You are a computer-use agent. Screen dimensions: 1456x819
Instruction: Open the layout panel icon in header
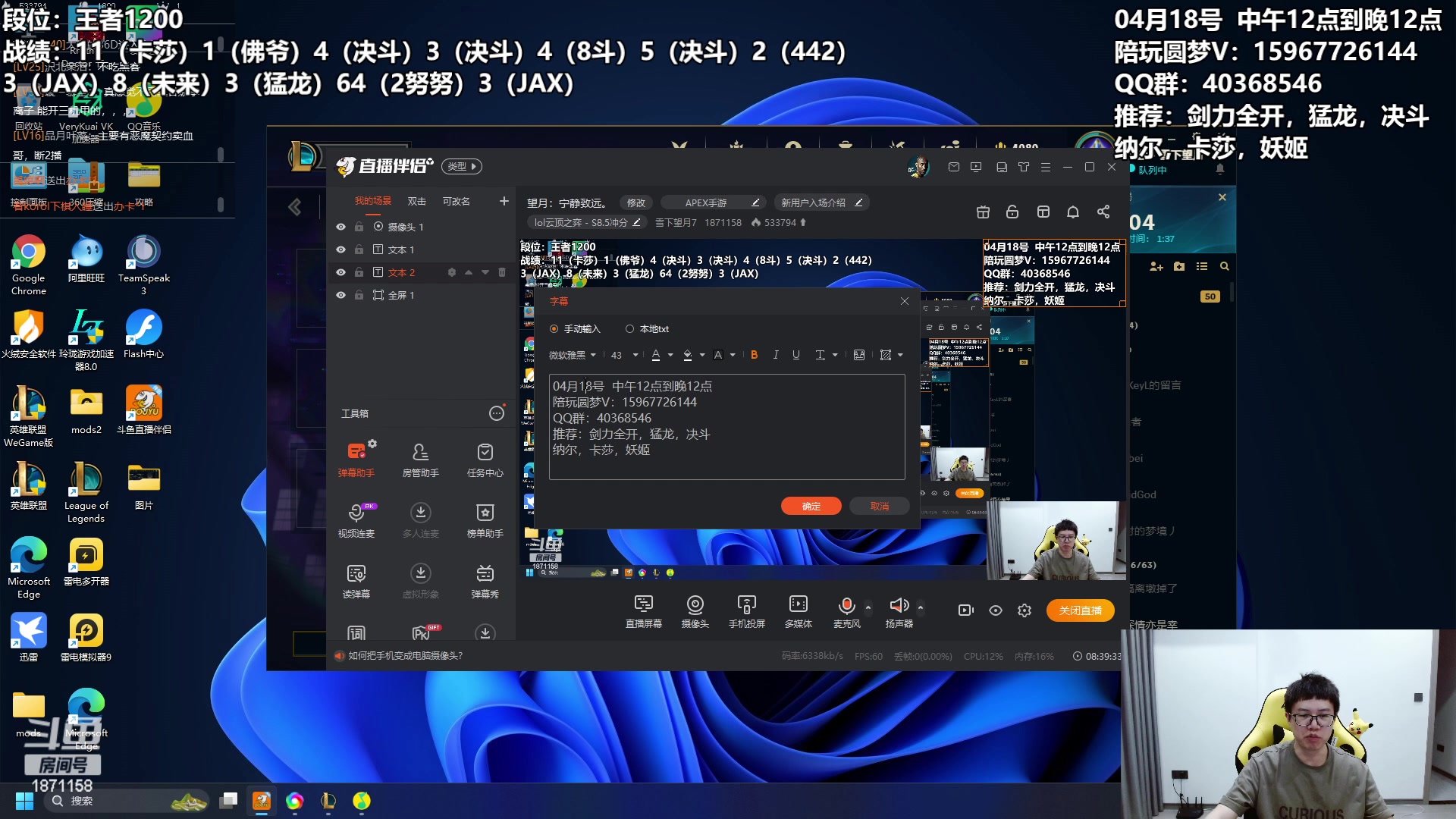coord(1043,212)
